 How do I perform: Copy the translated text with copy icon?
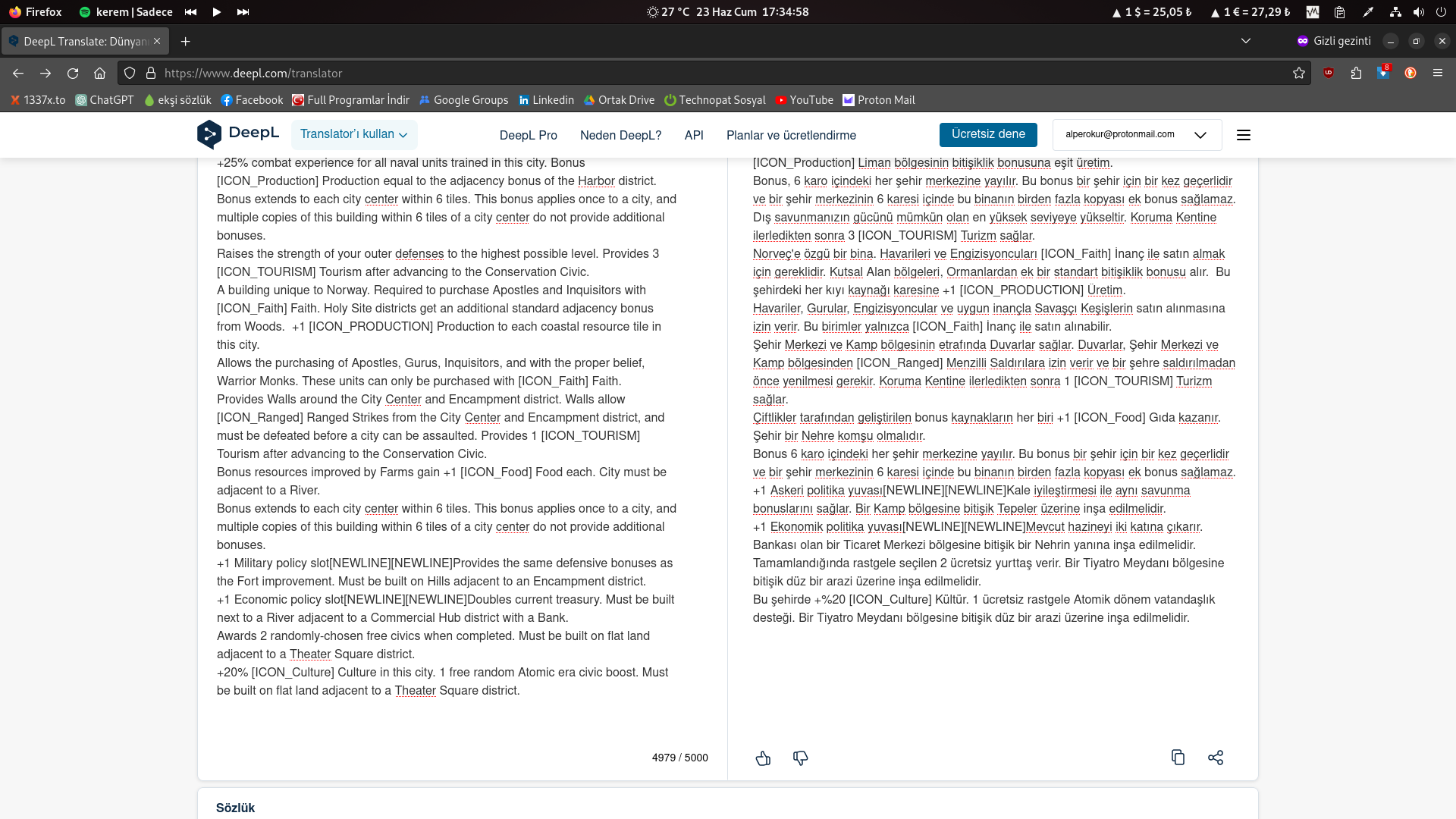[x=1178, y=758]
